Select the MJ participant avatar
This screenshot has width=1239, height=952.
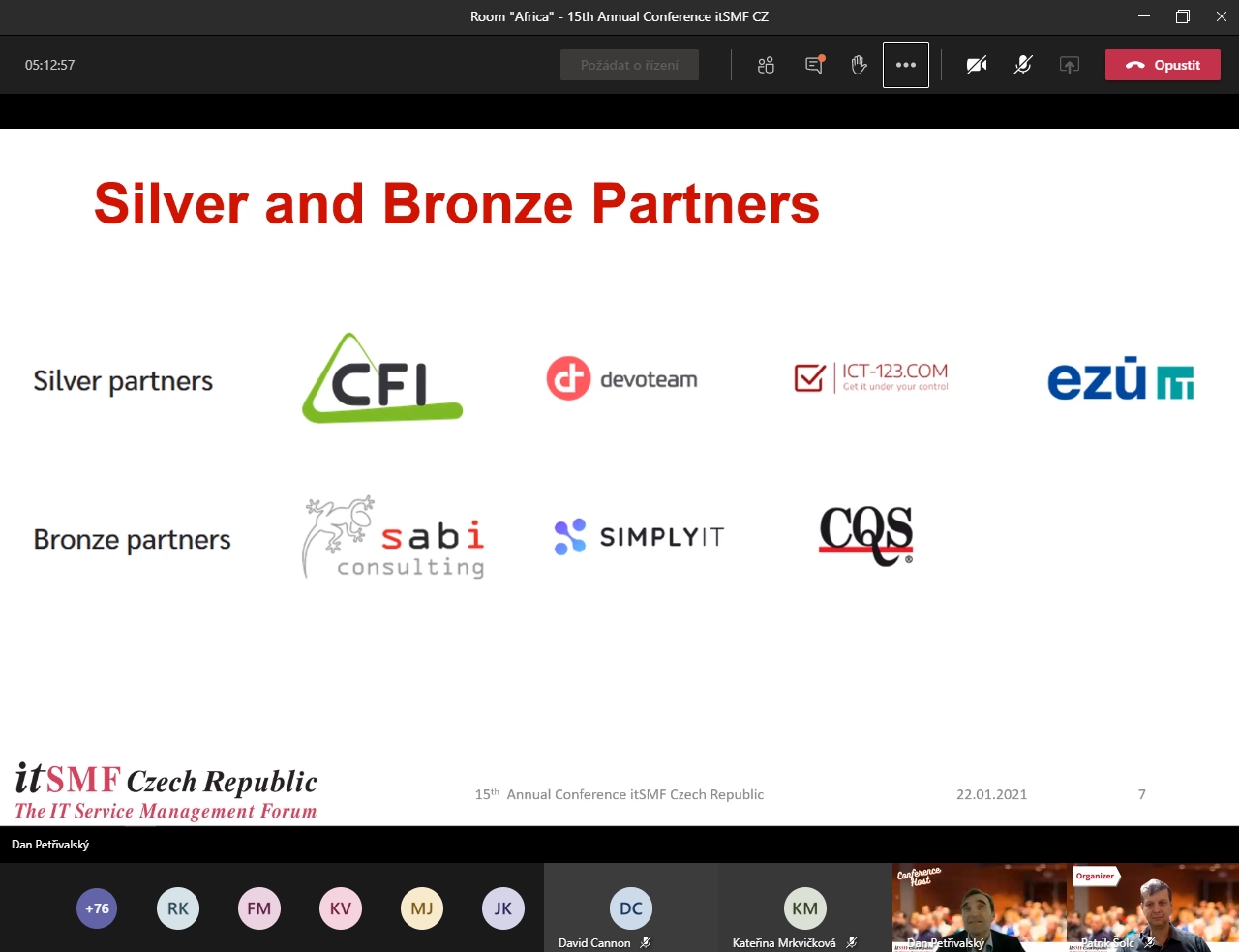pos(422,908)
